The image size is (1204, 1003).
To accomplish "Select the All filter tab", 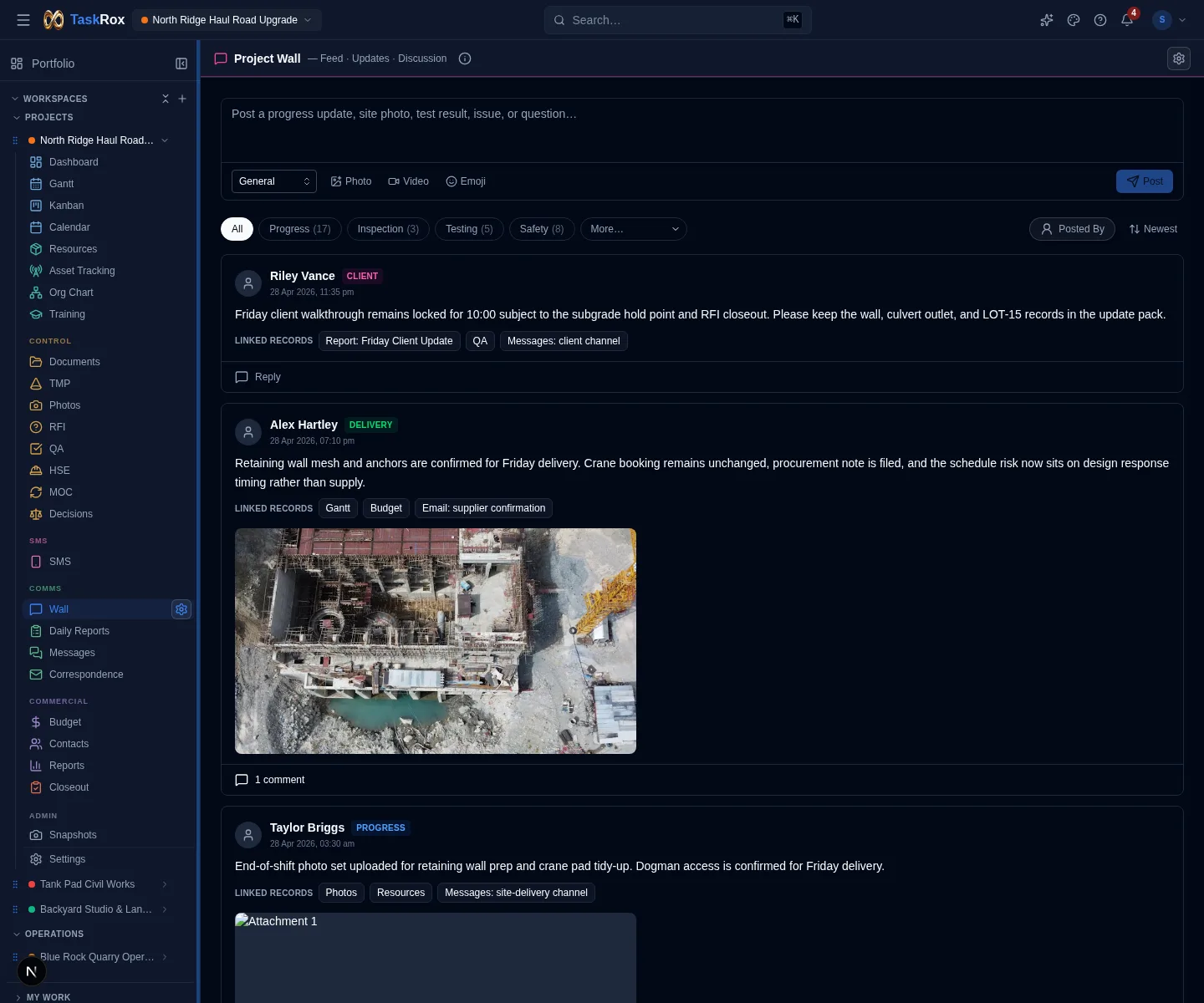I will 237,229.
